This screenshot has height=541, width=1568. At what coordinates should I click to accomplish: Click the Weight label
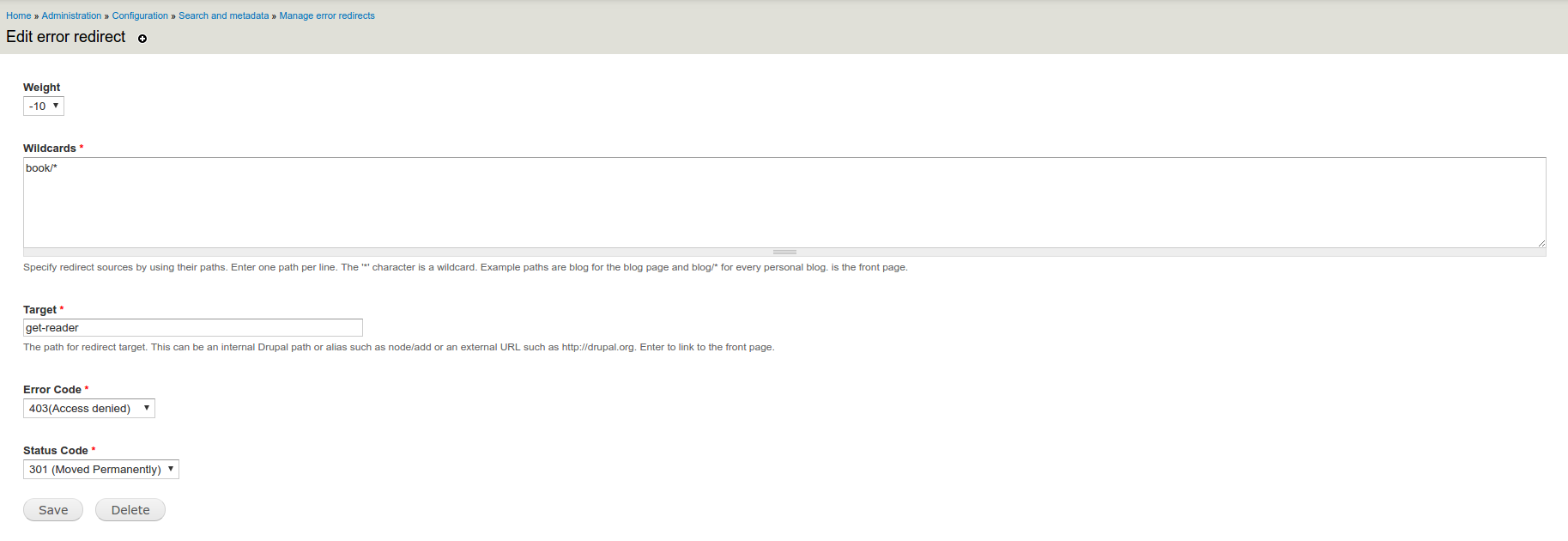point(41,88)
